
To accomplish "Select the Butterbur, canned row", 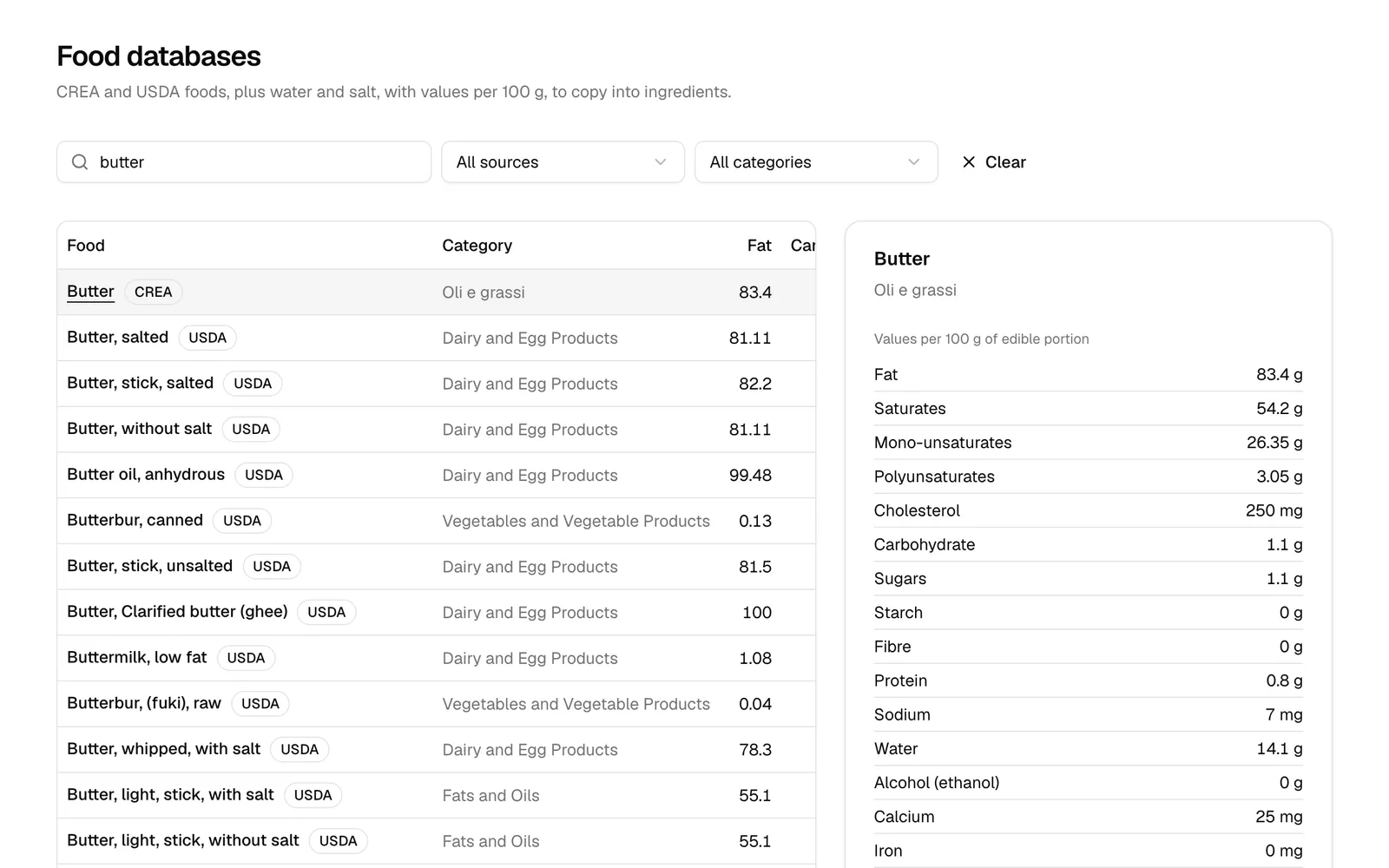I will point(436,521).
